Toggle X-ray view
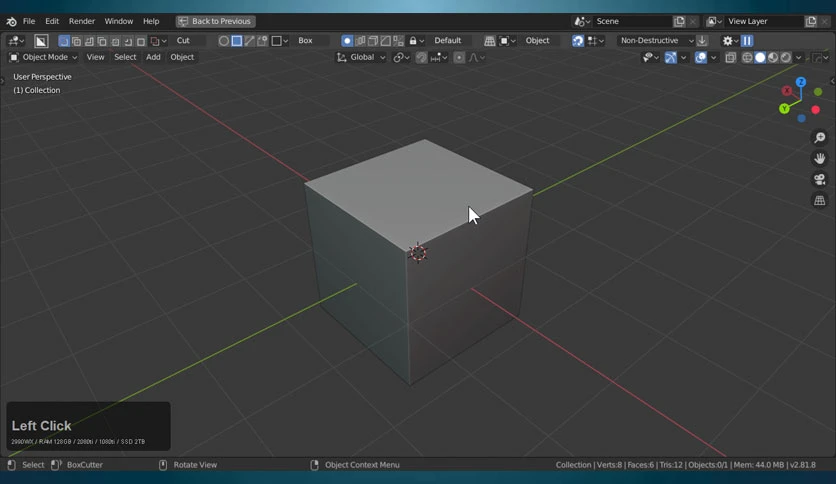 (730, 58)
